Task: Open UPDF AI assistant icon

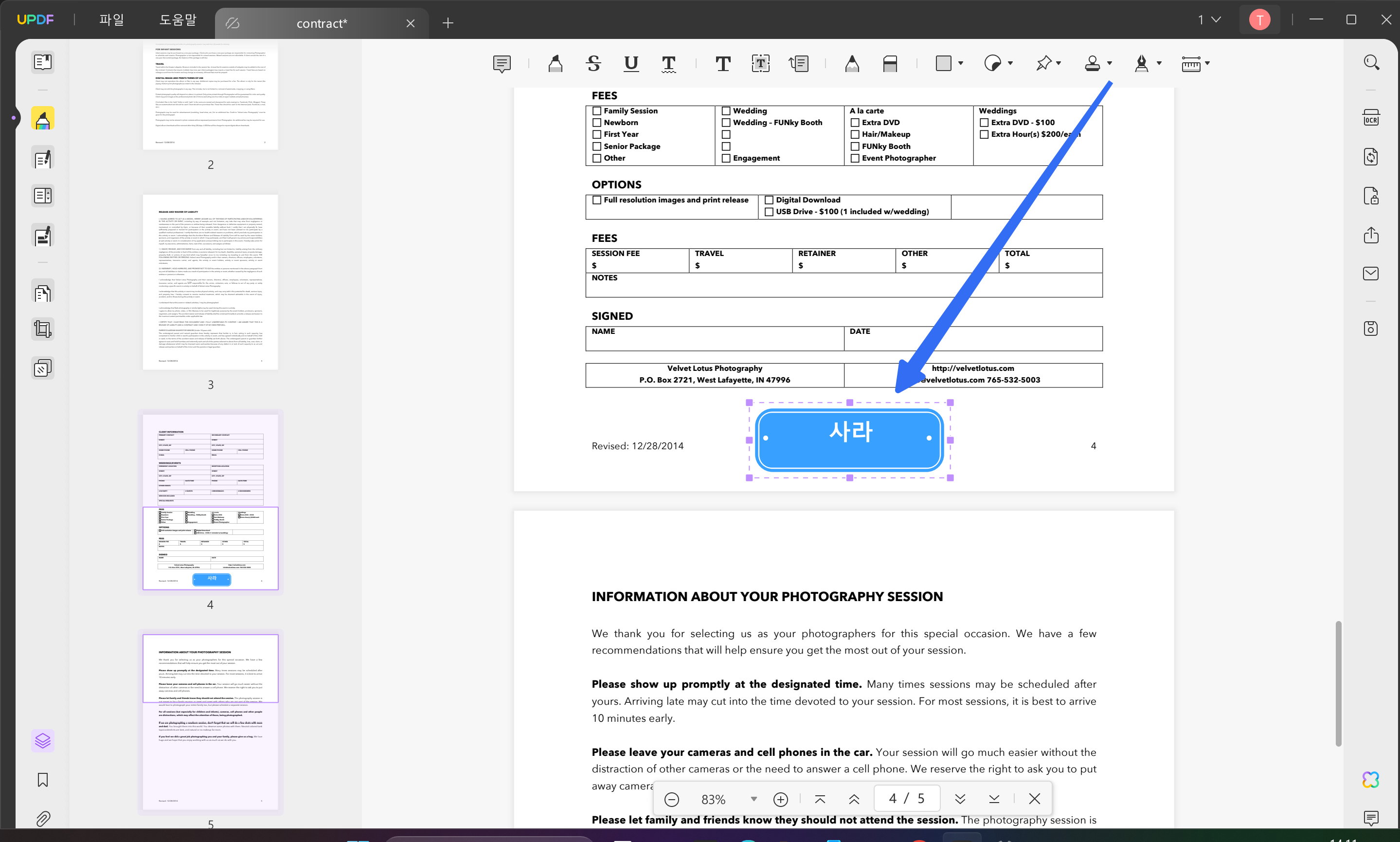Action: [1371, 780]
